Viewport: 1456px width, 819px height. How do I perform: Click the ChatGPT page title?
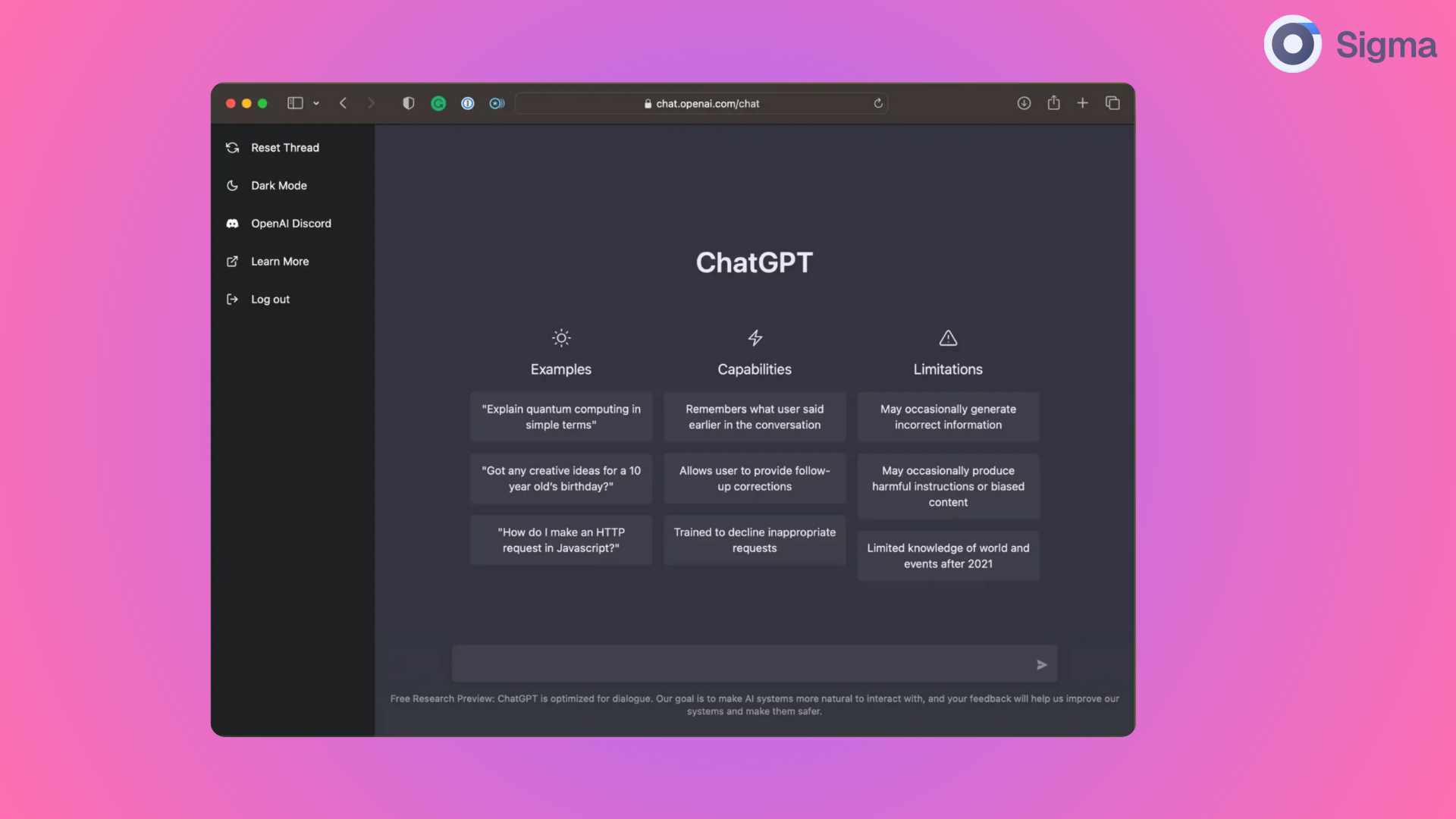pos(755,262)
